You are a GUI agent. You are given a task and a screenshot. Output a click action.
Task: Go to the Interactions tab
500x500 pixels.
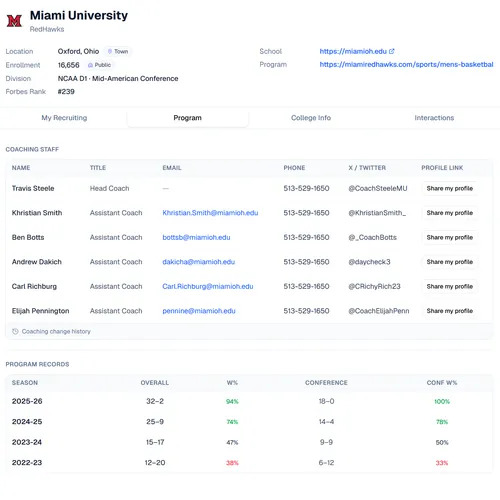point(434,118)
